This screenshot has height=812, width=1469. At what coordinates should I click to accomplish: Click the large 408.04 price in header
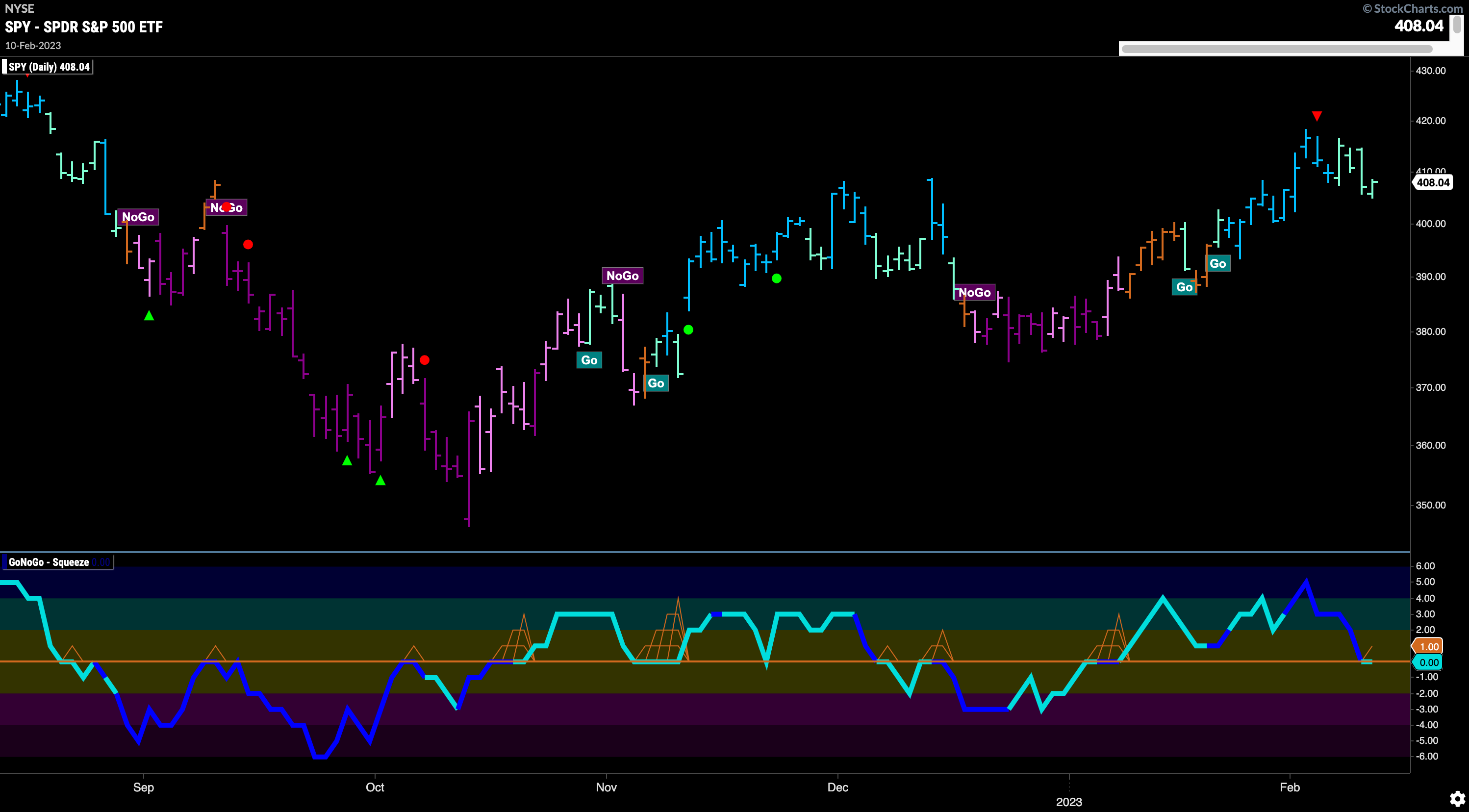tap(1419, 25)
